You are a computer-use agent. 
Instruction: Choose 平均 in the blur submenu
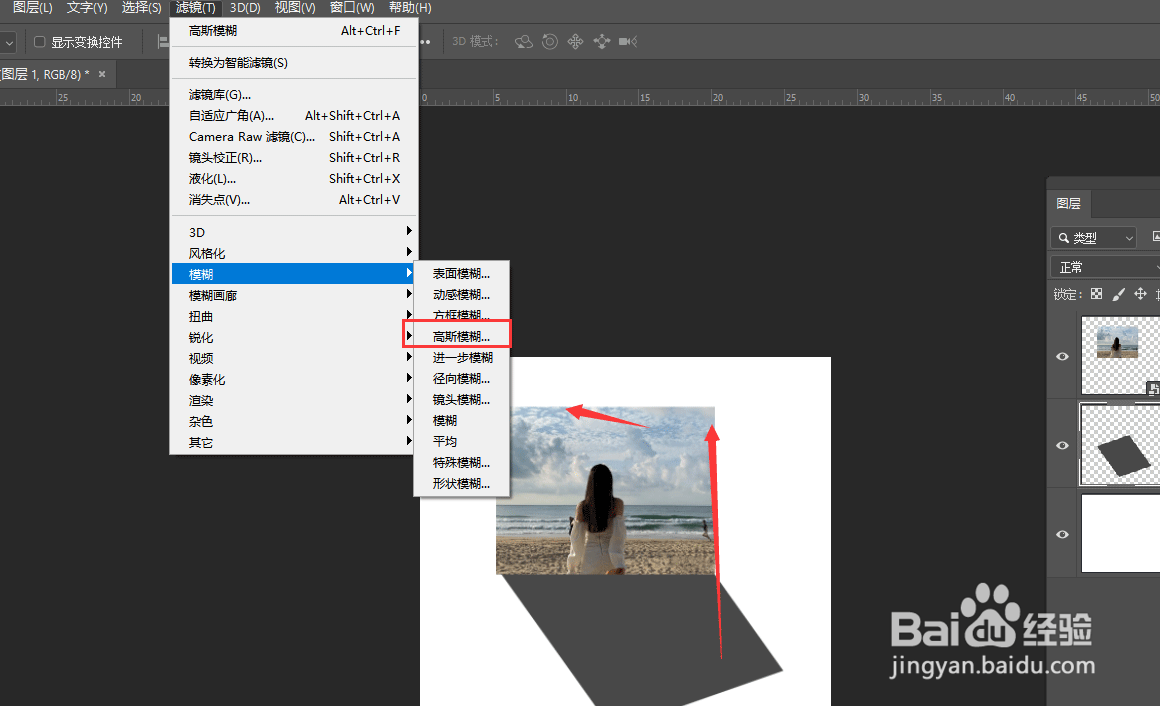(x=461, y=441)
